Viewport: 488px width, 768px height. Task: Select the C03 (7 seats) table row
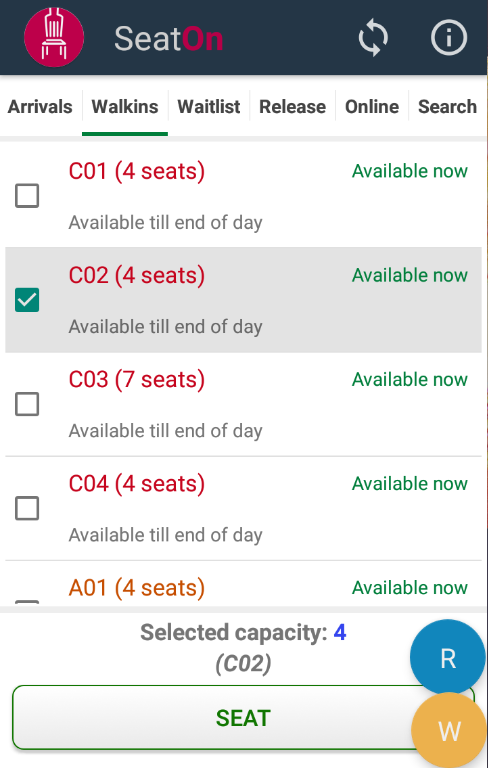[x=244, y=405]
